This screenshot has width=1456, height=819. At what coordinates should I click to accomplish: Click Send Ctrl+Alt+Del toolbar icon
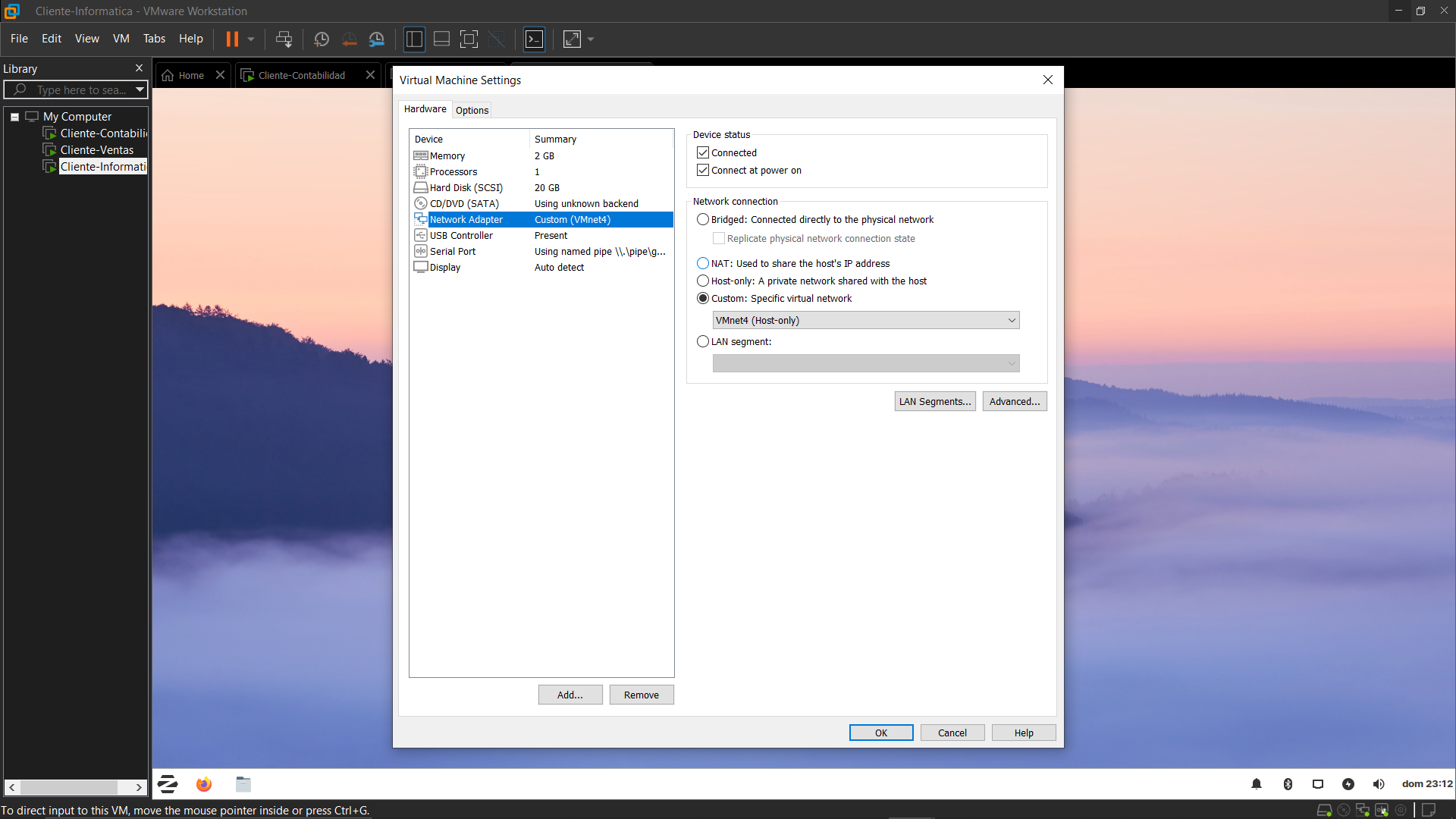284,39
